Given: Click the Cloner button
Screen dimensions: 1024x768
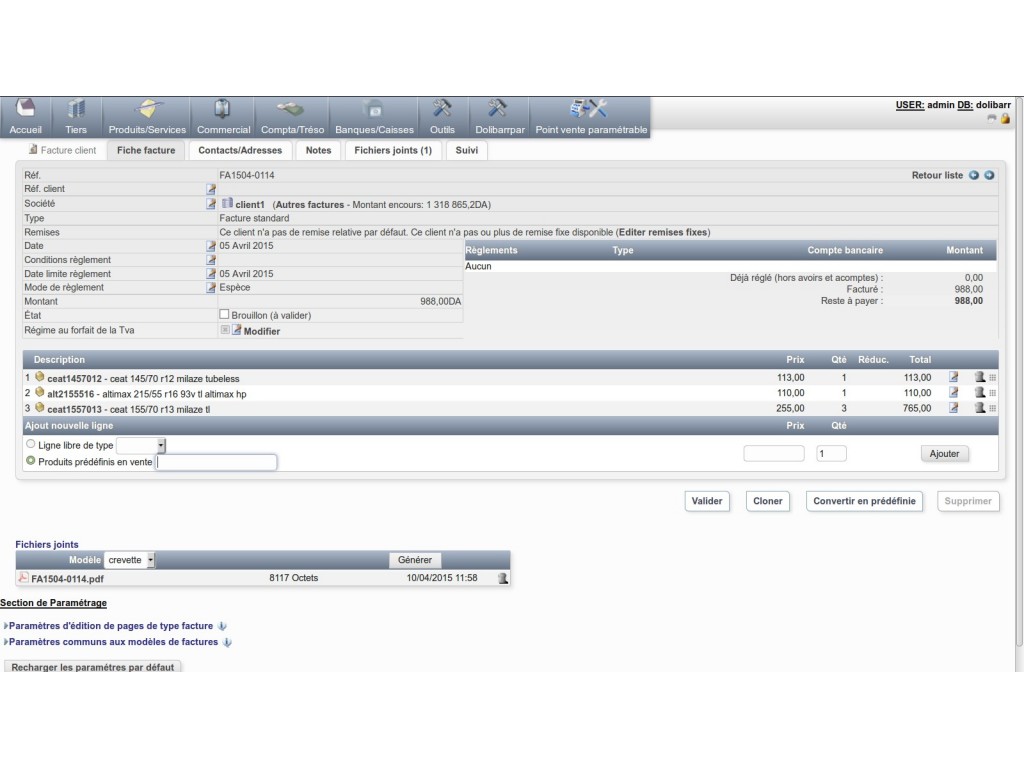Looking at the screenshot, I should pos(767,501).
